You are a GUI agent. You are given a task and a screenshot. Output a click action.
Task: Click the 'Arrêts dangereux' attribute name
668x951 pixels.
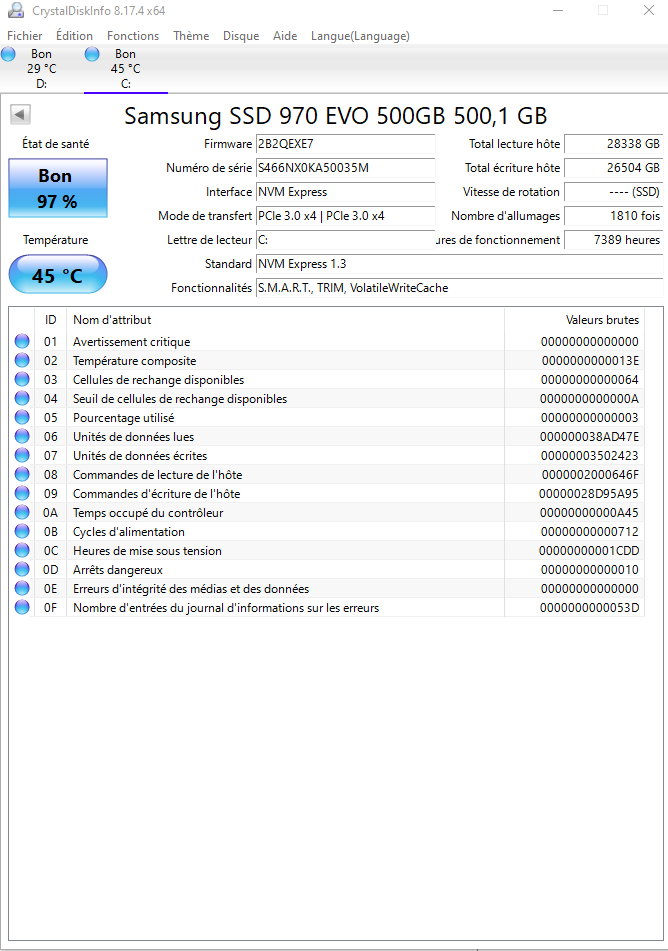[118, 570]
